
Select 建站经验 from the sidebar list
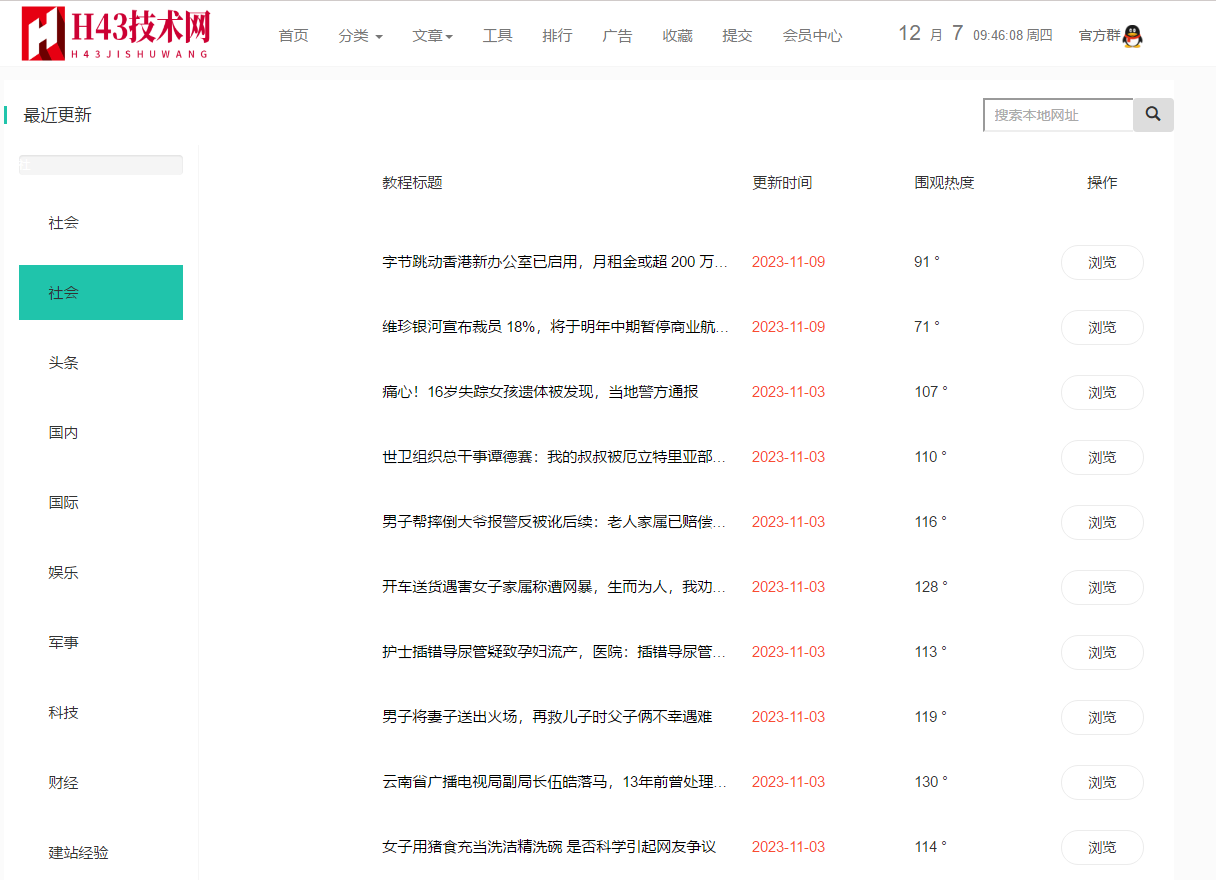pyautogui.click(x=79, y=853)
